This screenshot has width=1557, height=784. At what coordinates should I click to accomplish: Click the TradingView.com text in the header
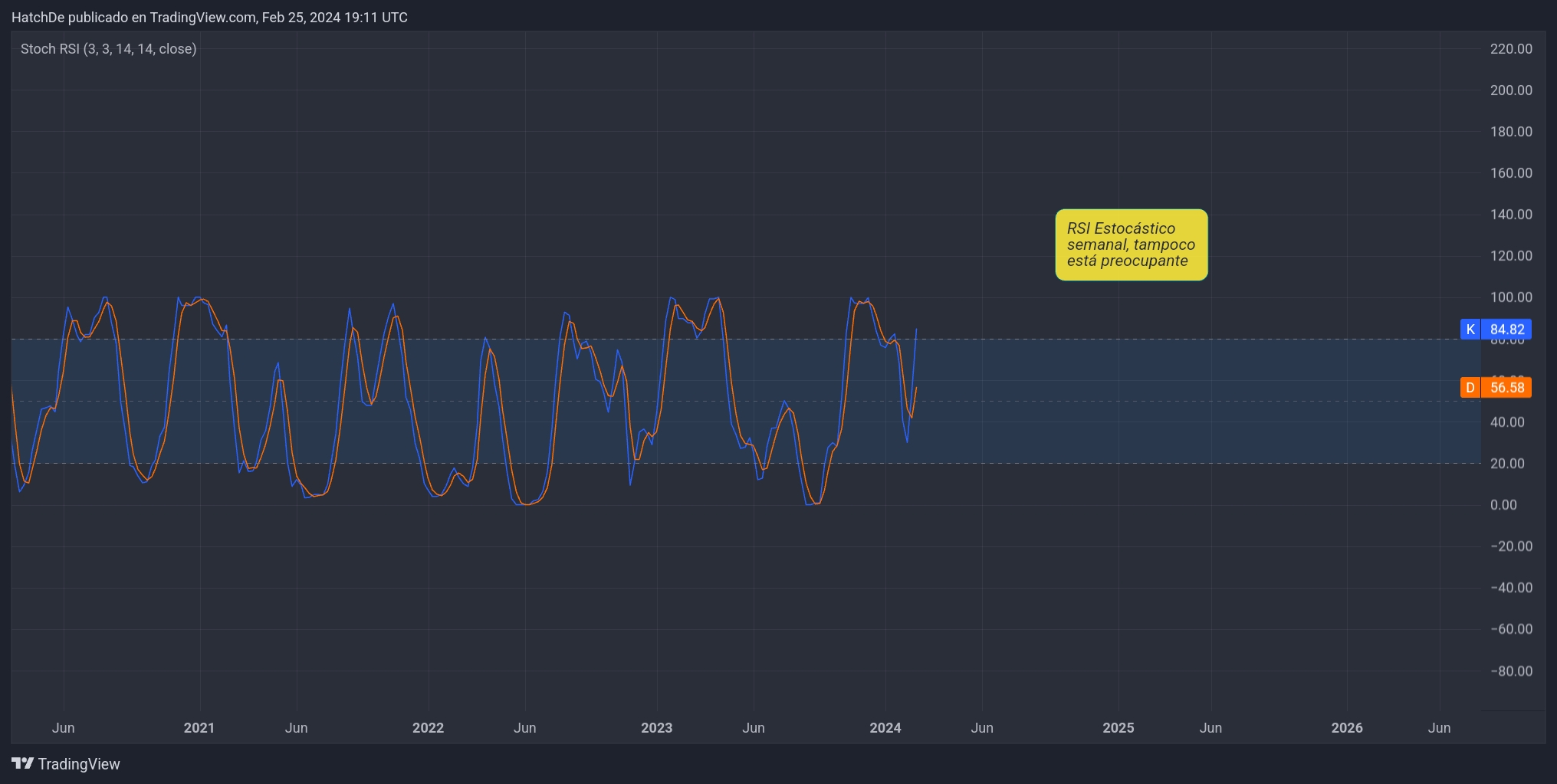pyautogui.click(x=202, y=17)
